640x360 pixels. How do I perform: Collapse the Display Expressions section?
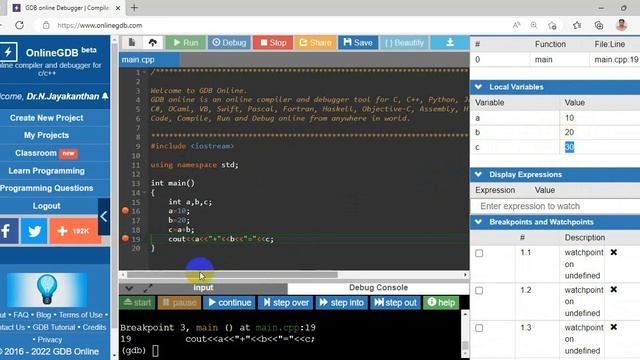[479, 175]
